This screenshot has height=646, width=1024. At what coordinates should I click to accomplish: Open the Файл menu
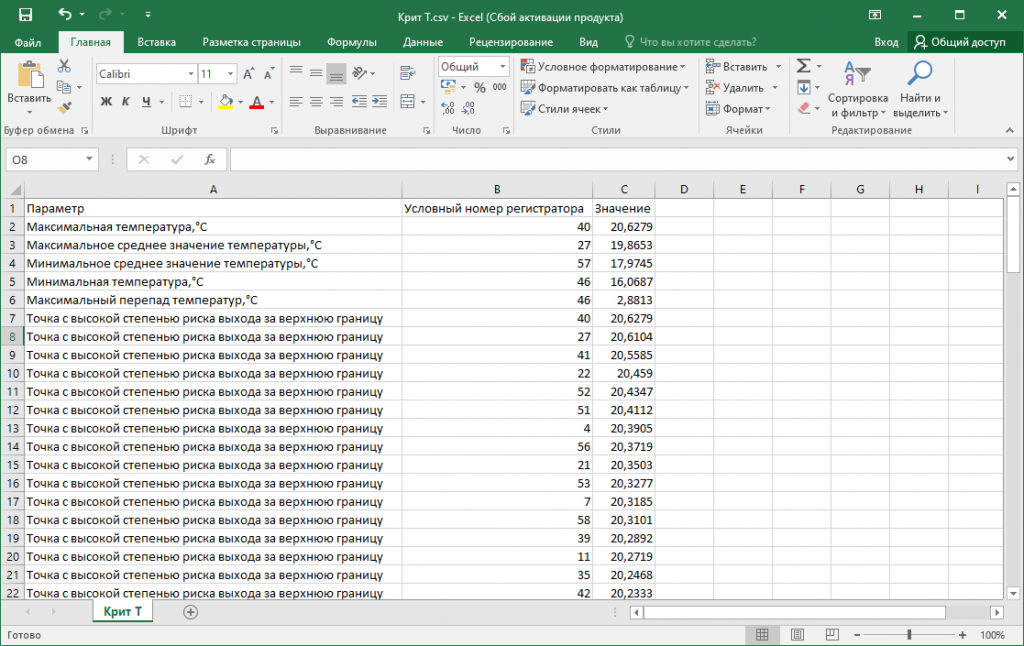(x=28, y=42)
